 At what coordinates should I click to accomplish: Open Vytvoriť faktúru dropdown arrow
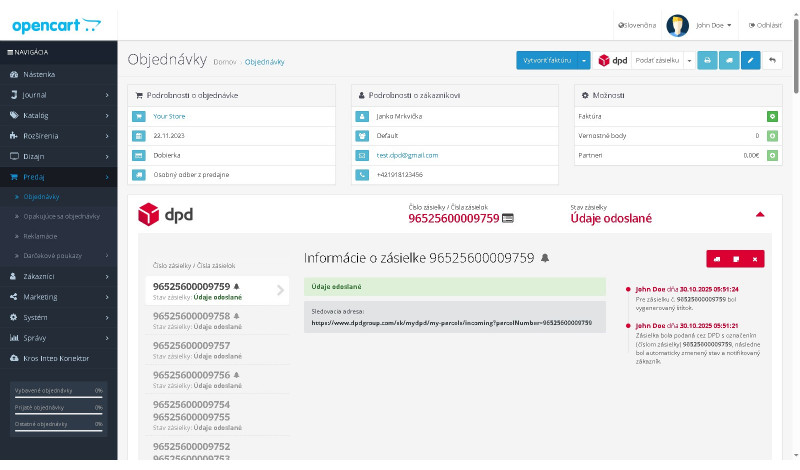click(x=584, y=60)
